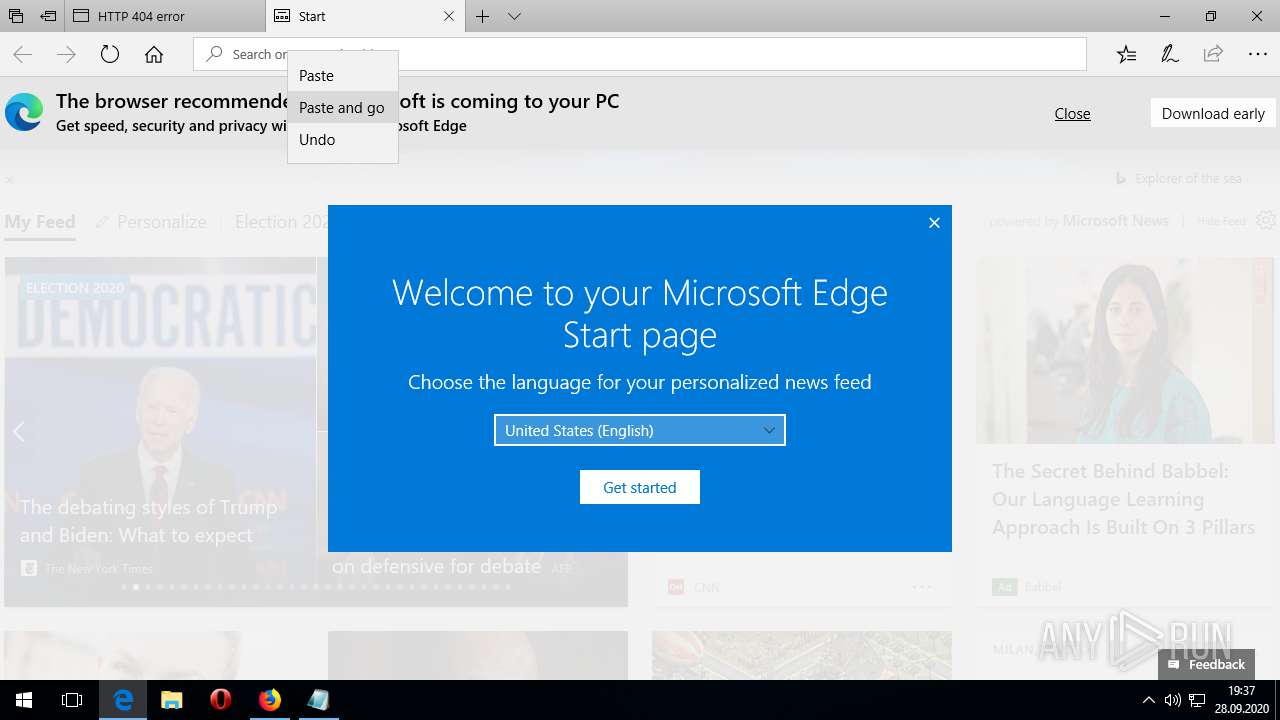1280x720 pixels.
Task: Open the Add notes pen icon
Action: point(1169,54)
